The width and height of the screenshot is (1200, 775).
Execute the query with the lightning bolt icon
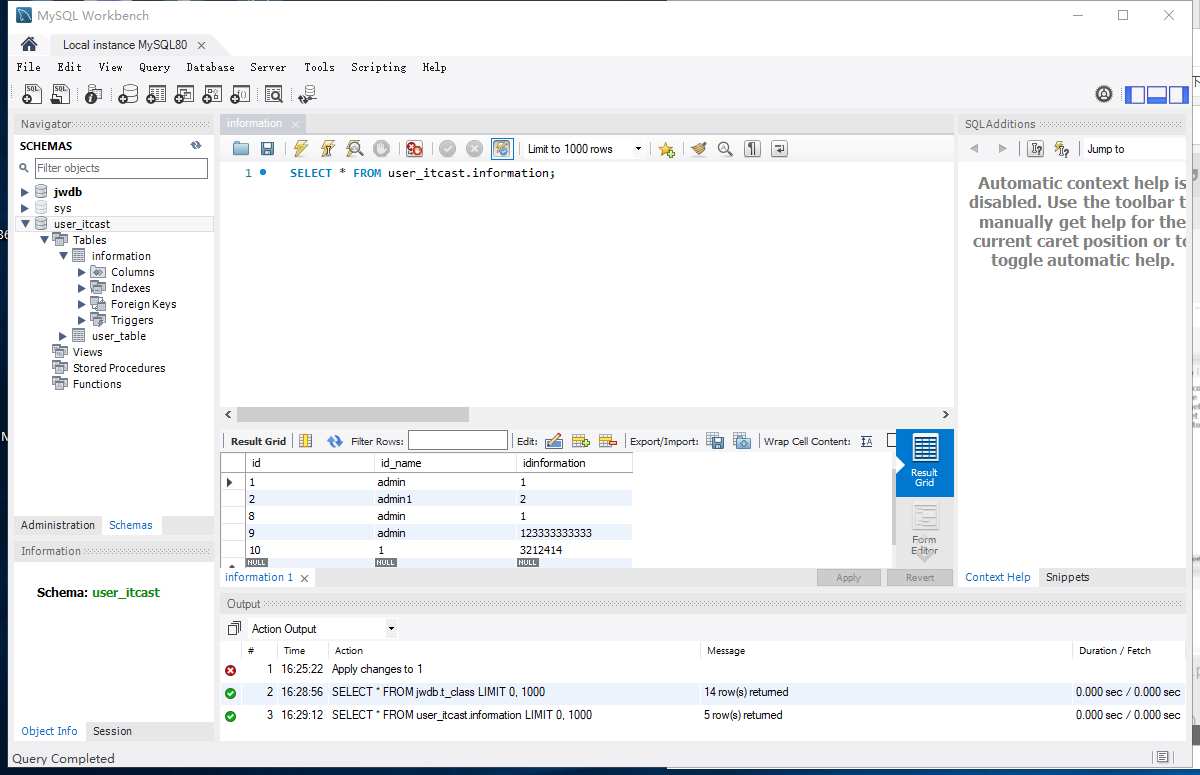(300, 148)
